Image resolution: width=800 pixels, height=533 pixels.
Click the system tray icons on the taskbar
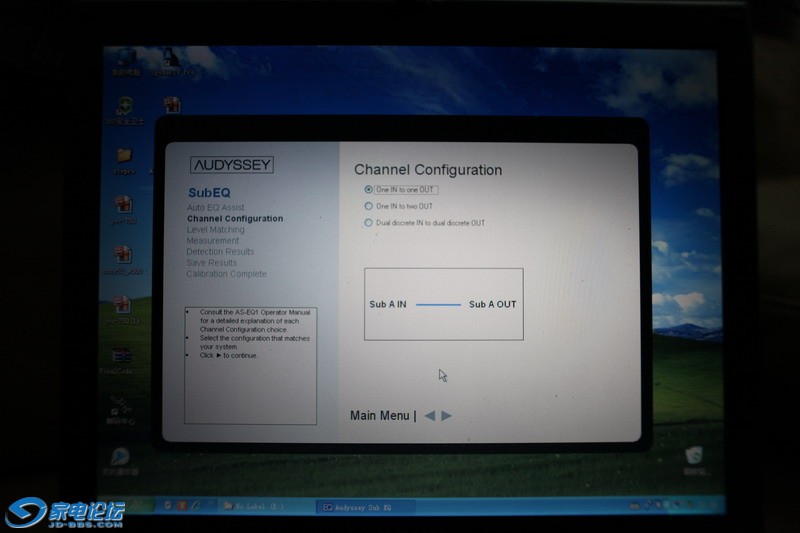pyautogui.click(x=673, y=505)
